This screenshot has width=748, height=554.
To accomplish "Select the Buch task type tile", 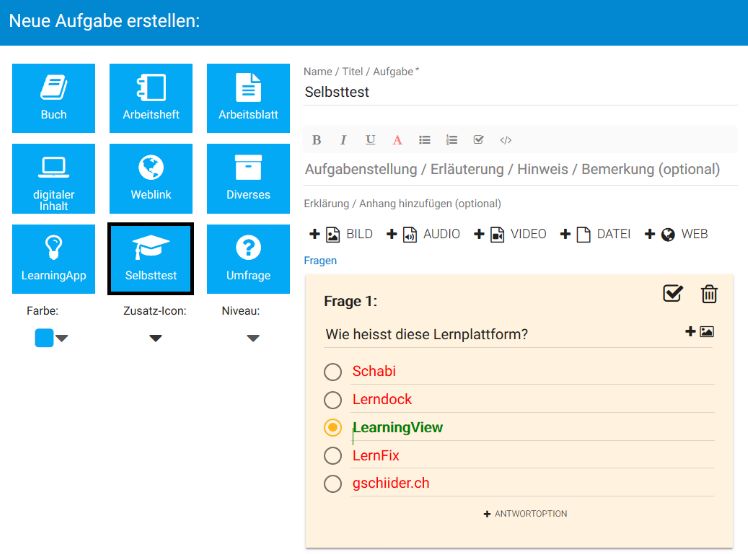I will [x=53, y=98].
